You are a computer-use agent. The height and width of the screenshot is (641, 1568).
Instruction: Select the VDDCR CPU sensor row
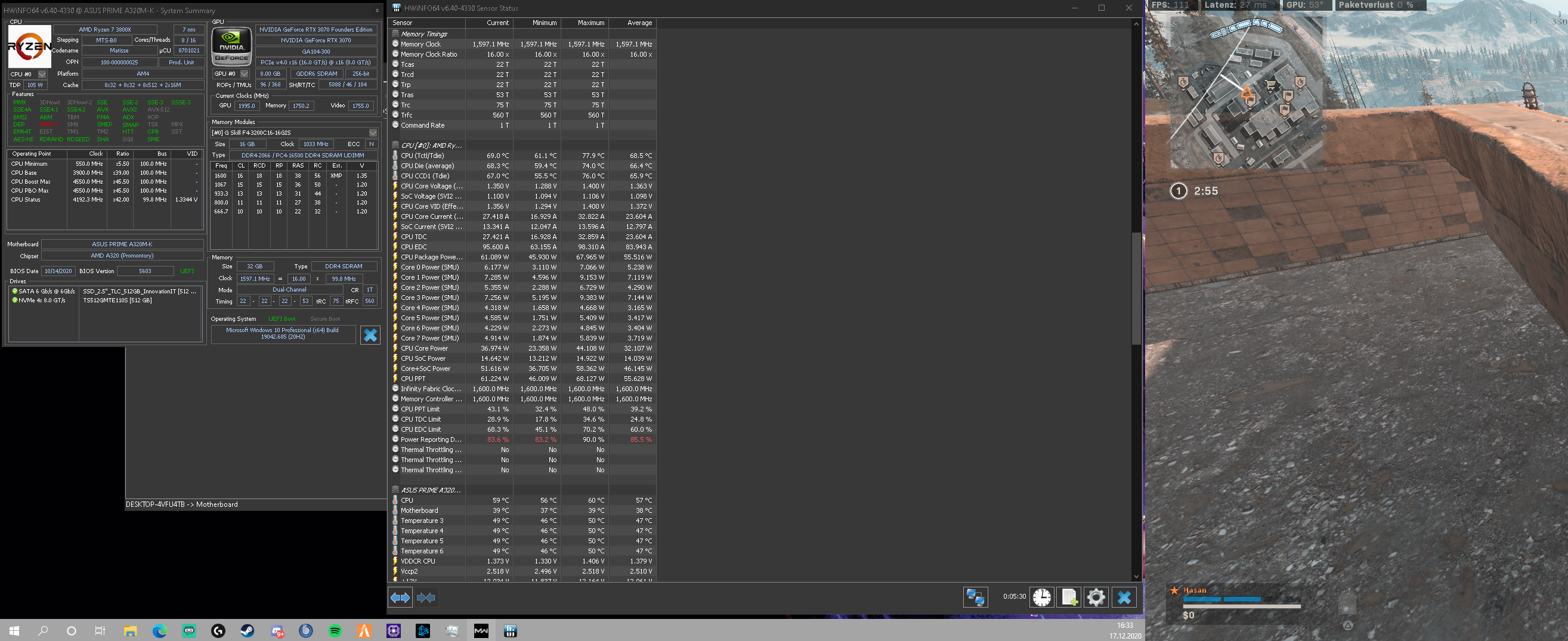[523, 561]
